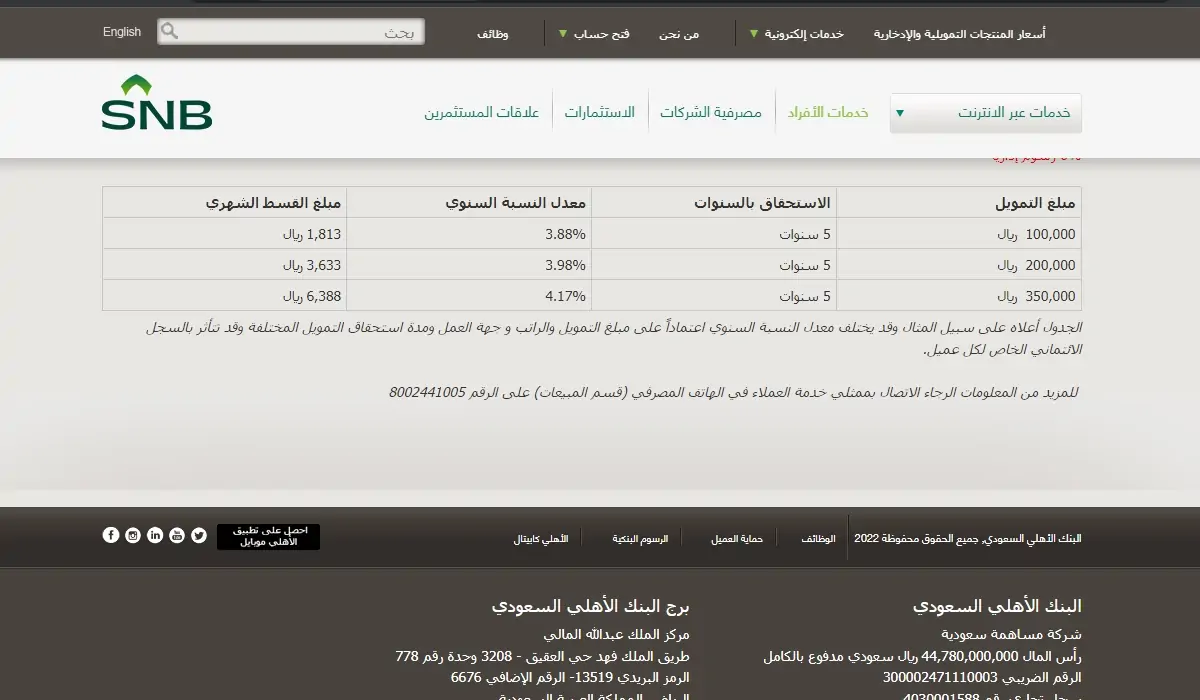Open the علاقات المستثمرين menu
1200x700 pixels.
482,113
